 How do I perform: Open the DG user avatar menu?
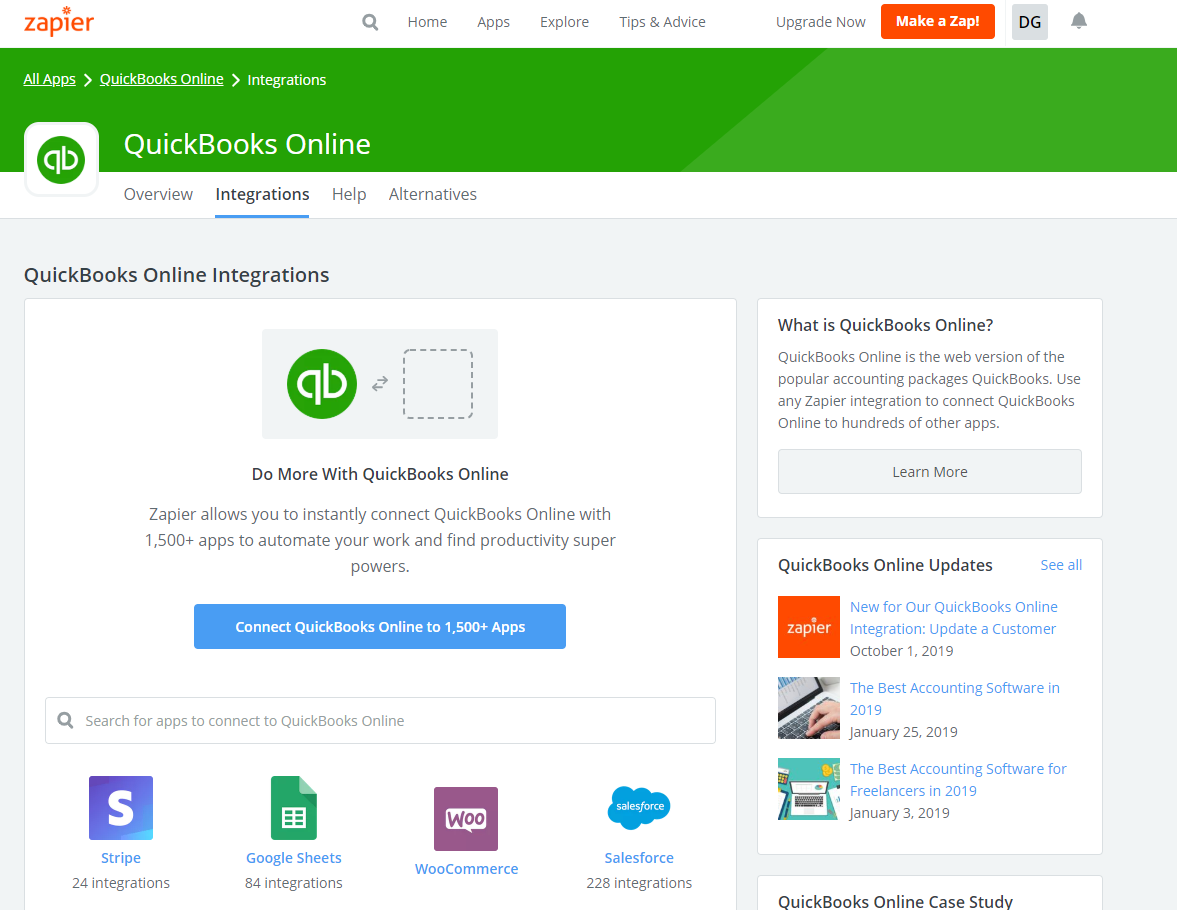tap(1030, 22)
